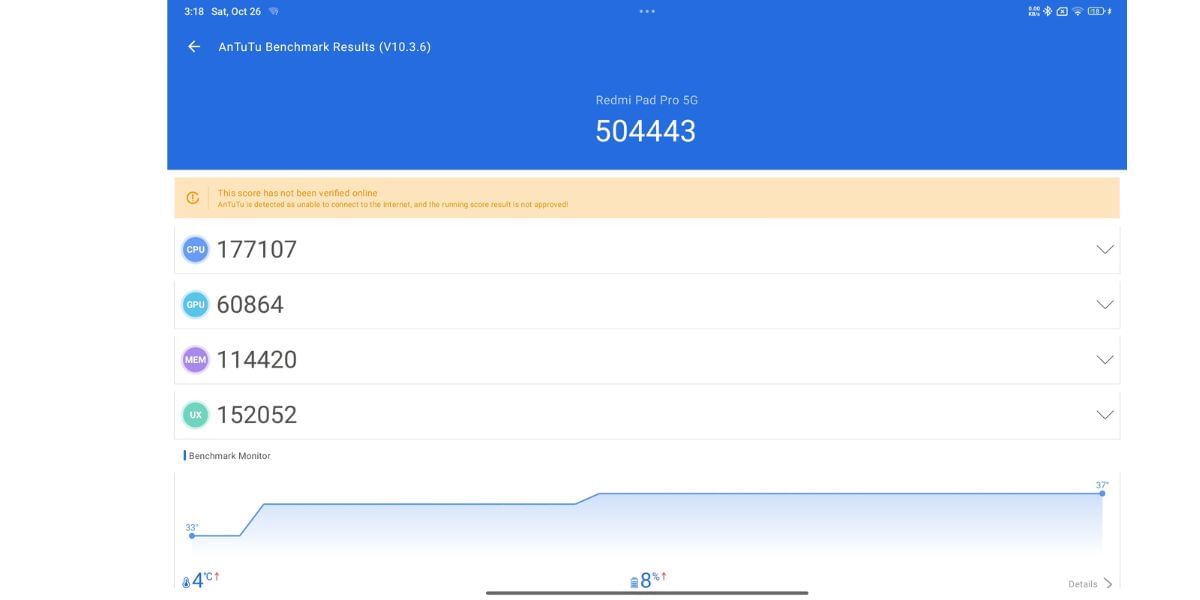This screenshot has height=600, width=1200.
Task: Tap the total score 504443
Action: click(645, 131)
